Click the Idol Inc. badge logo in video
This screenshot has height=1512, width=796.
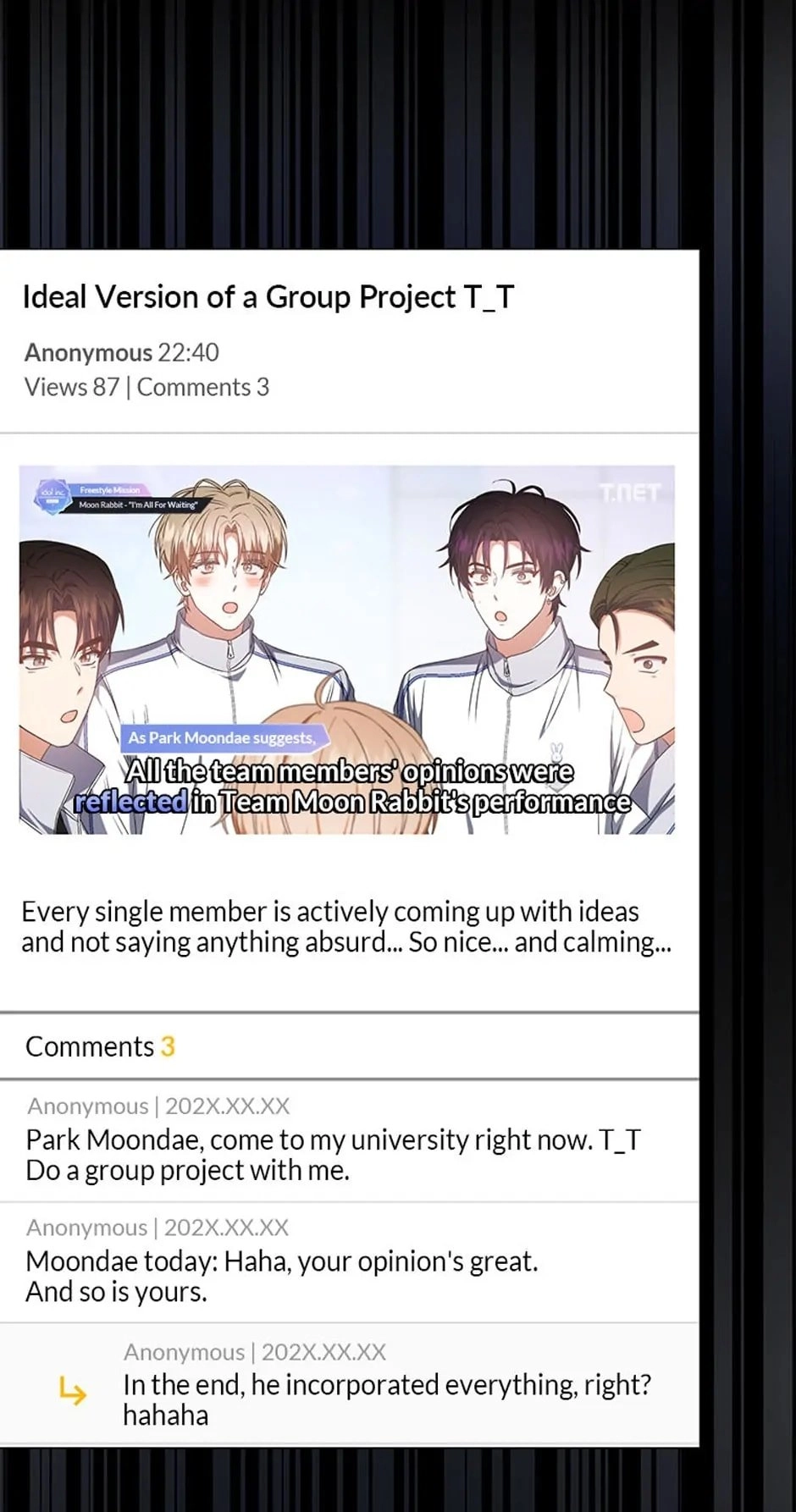coord(53,496)
